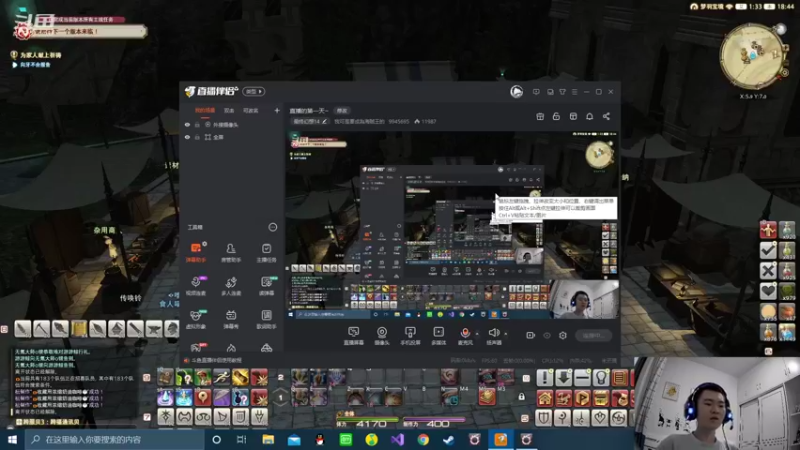Toggle the lock on the 外接摄像头 source

(197, 124)
